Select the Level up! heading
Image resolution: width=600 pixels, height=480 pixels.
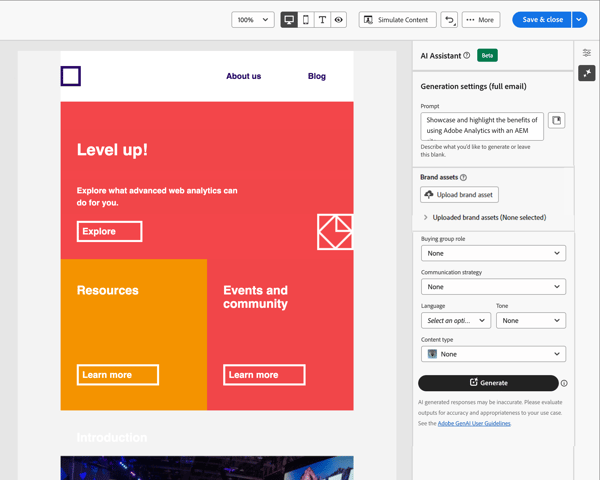[x=112, y=150]
